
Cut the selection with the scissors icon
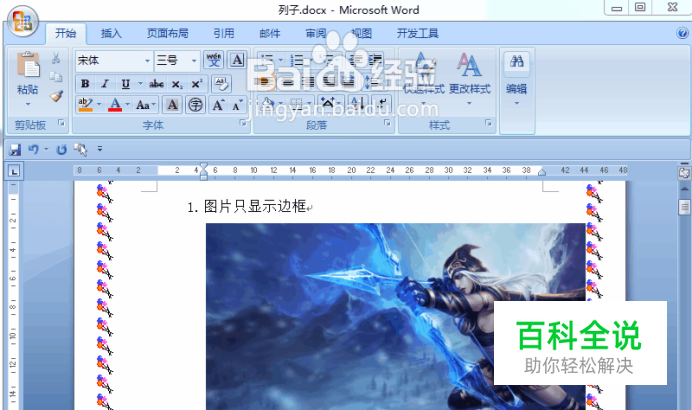56,58
